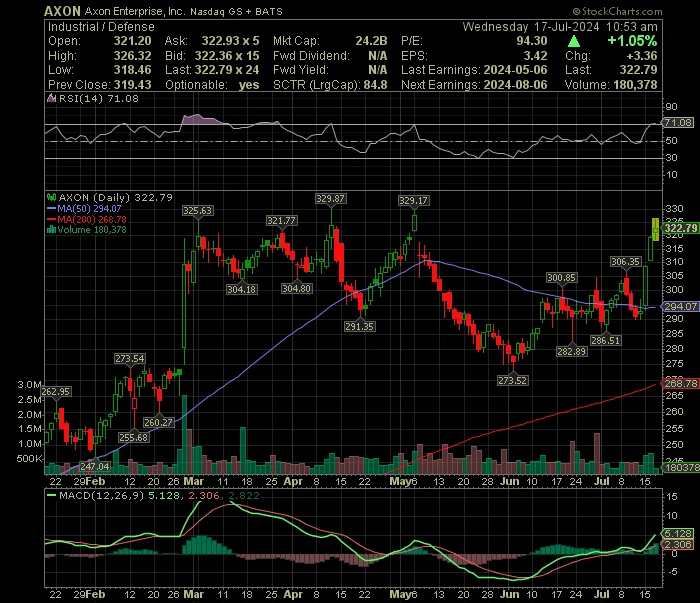
Task: Click the 5.128 MACD axis value tag
Action: click(x=678, y=533)
